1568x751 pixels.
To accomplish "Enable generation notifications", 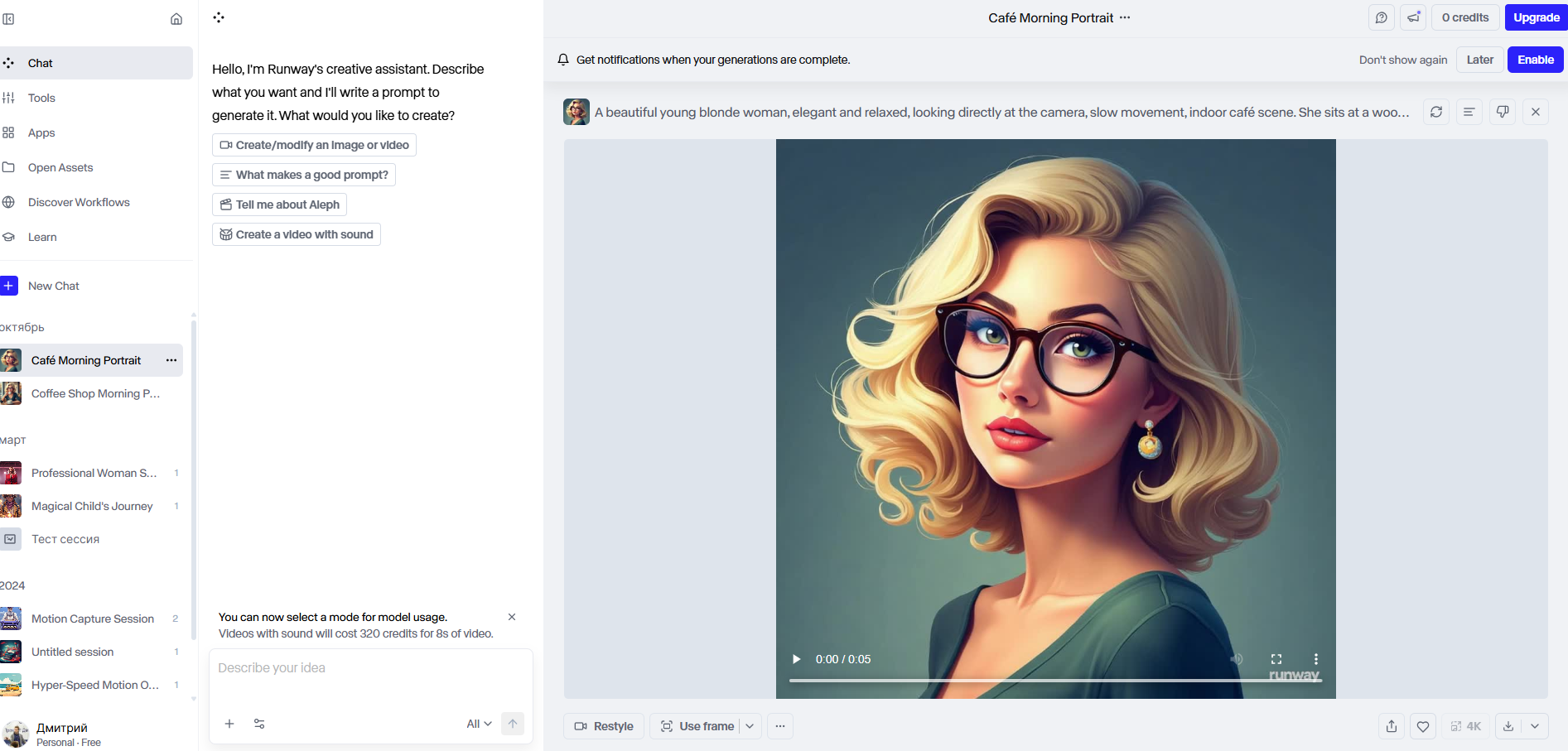I will [x=1535, y=60].
